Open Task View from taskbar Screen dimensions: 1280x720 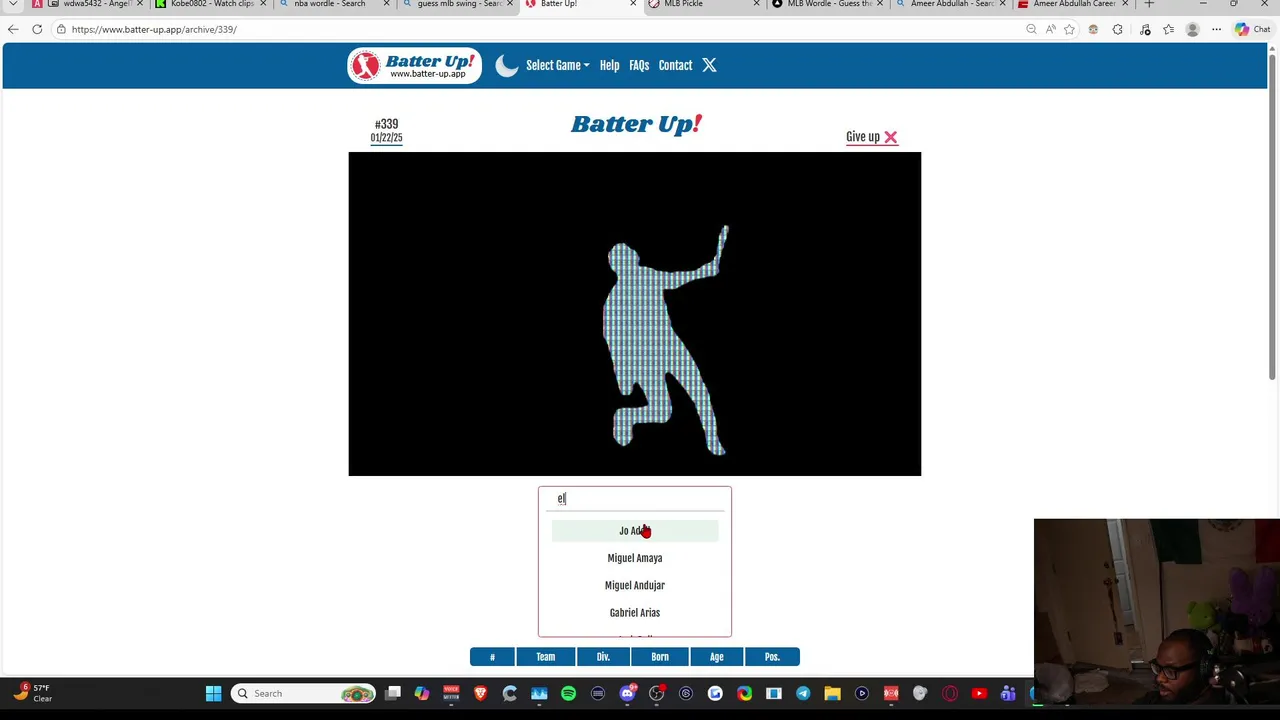(393, 693)
